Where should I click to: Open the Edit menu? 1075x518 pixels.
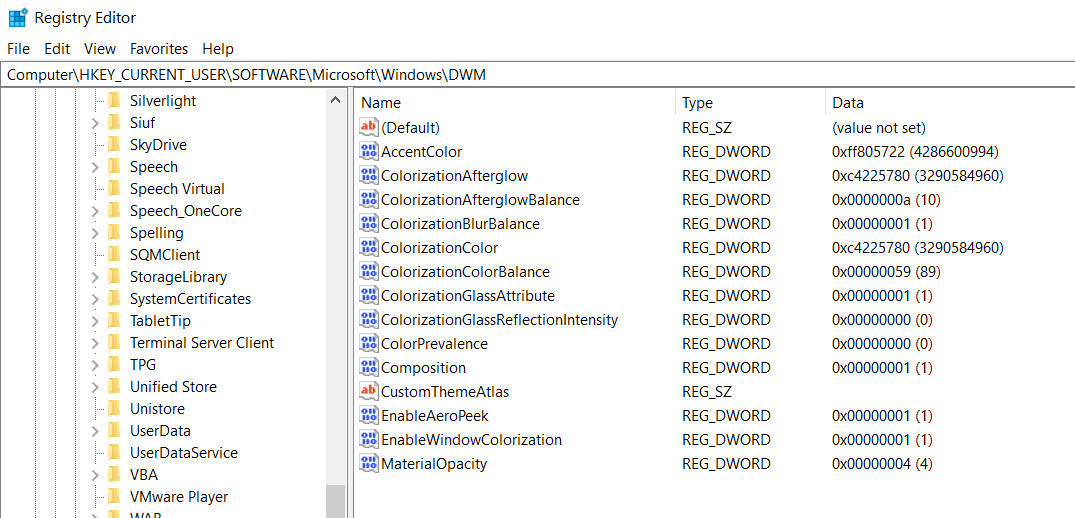[57, 49]
